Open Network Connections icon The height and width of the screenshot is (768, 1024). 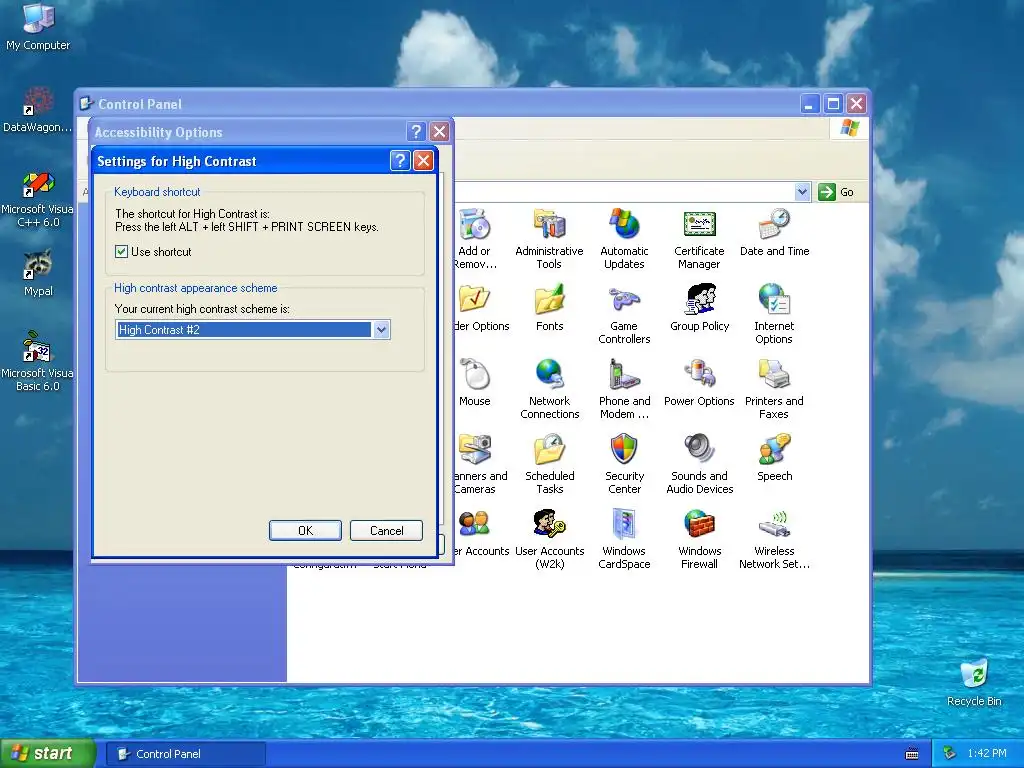pos(549,389)
